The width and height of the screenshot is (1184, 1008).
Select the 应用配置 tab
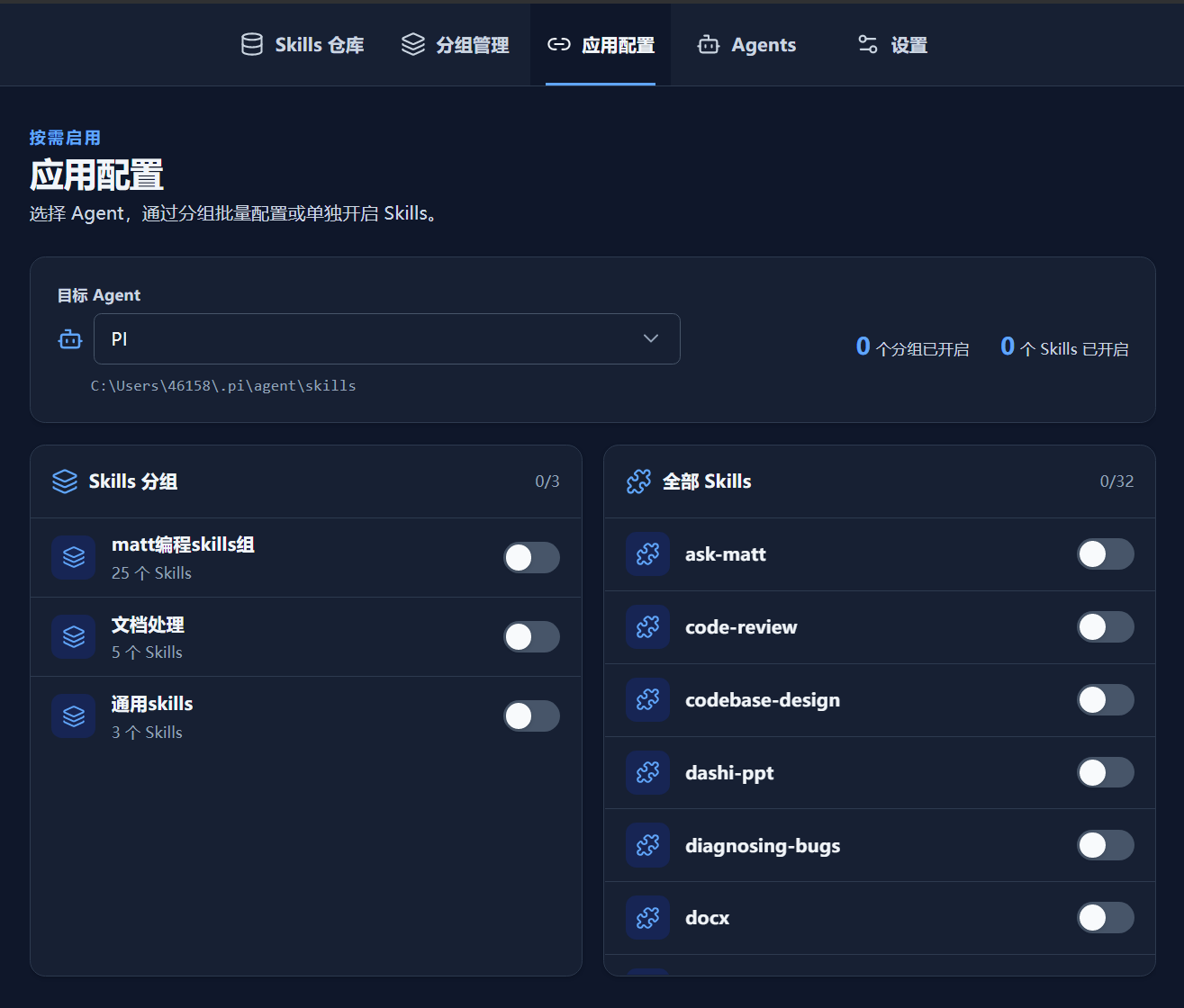pyautogui.click(x=601, y=44)
